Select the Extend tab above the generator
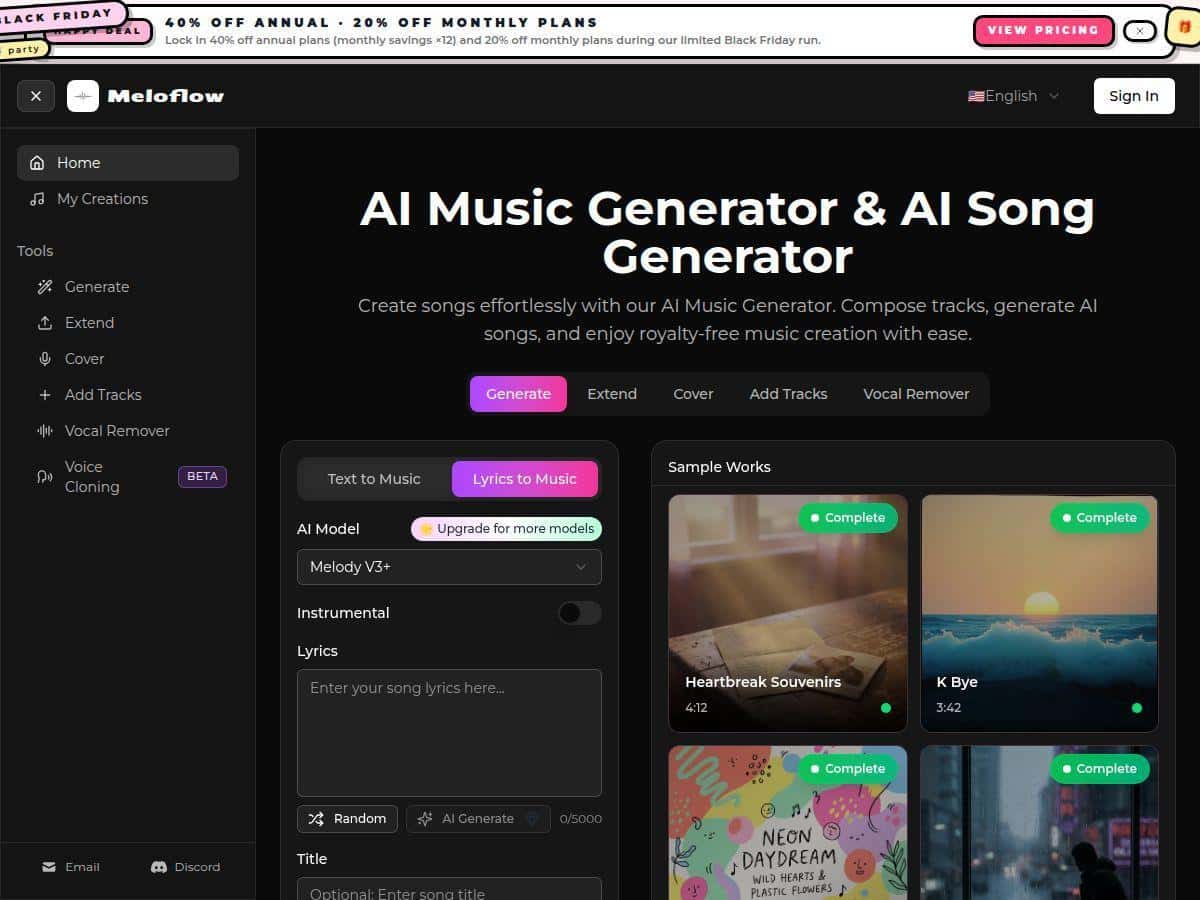The width and height of the screenshot is (1200, 900). coord(612,394)
